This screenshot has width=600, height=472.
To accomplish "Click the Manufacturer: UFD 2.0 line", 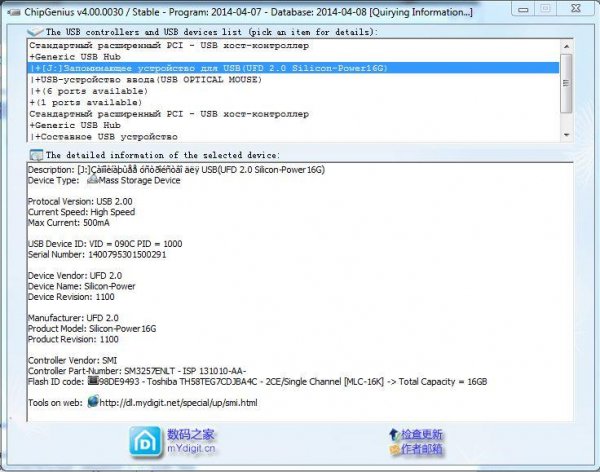I will tap(73, 318).
